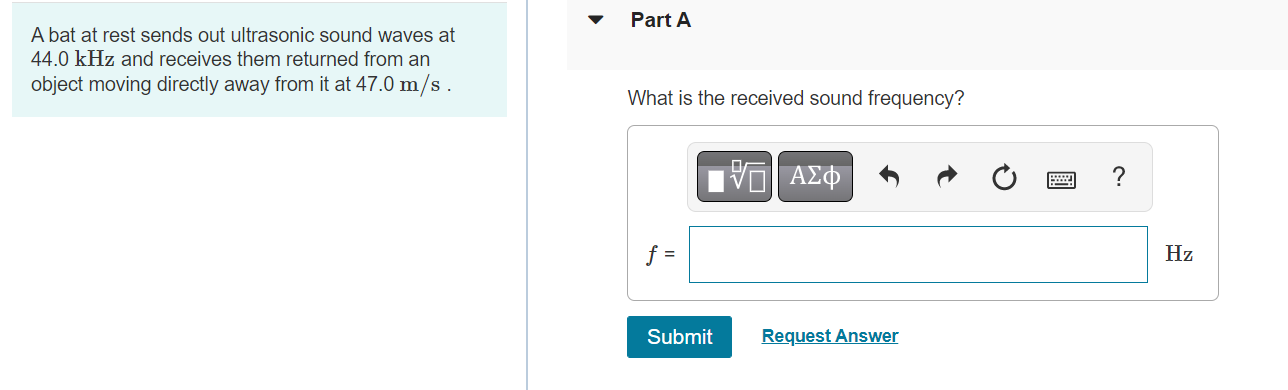Open the Greek symbols ΑΣΦ palette
This screenshot has width=1288, height=390.
pos(815,177)
